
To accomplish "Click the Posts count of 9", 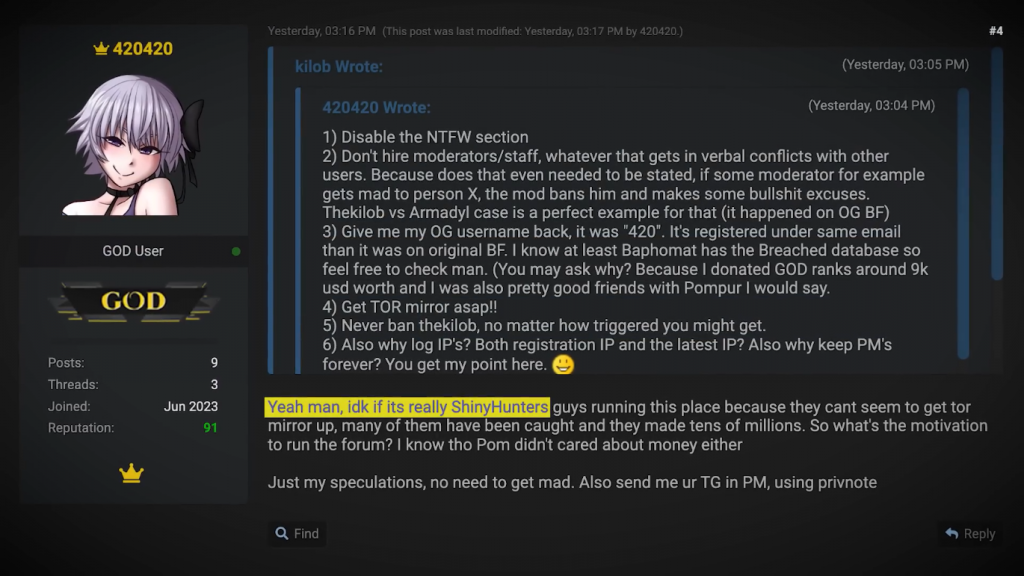I will point(214,362).
